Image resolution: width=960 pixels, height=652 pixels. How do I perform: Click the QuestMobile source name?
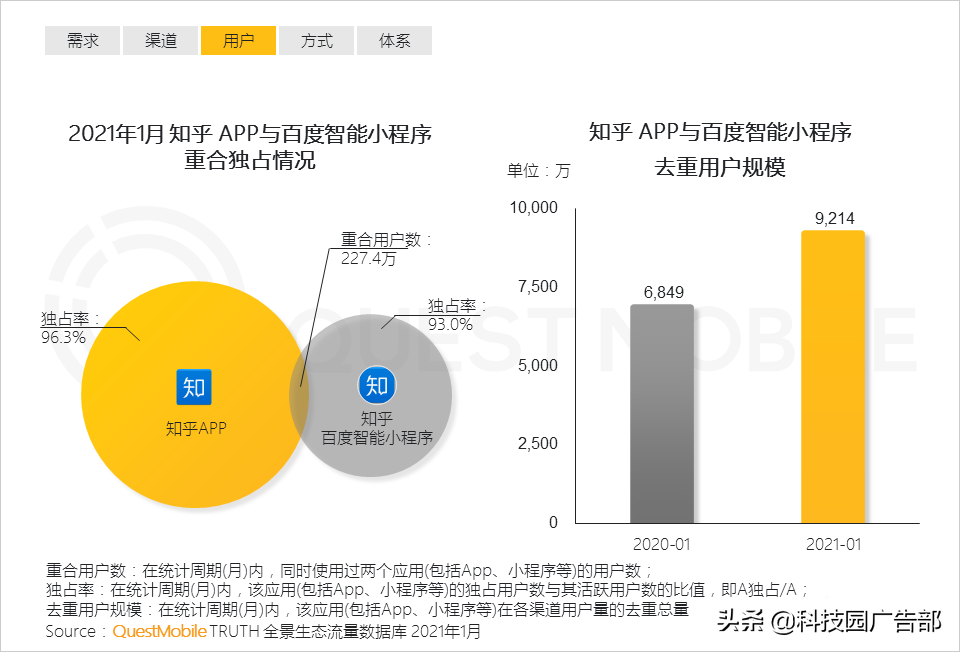click(159, 631)
